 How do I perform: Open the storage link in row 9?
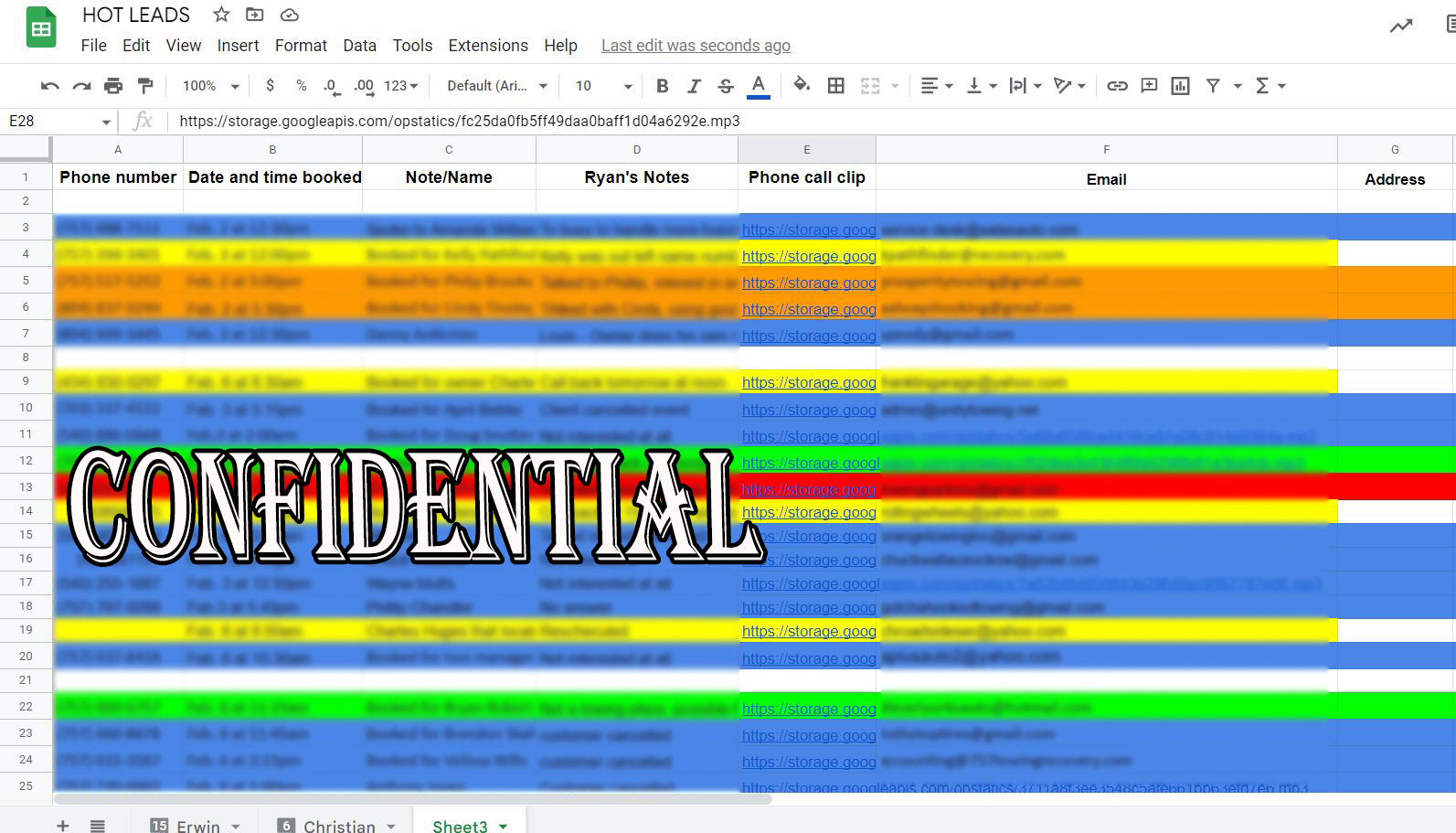(x=809, y=382)
